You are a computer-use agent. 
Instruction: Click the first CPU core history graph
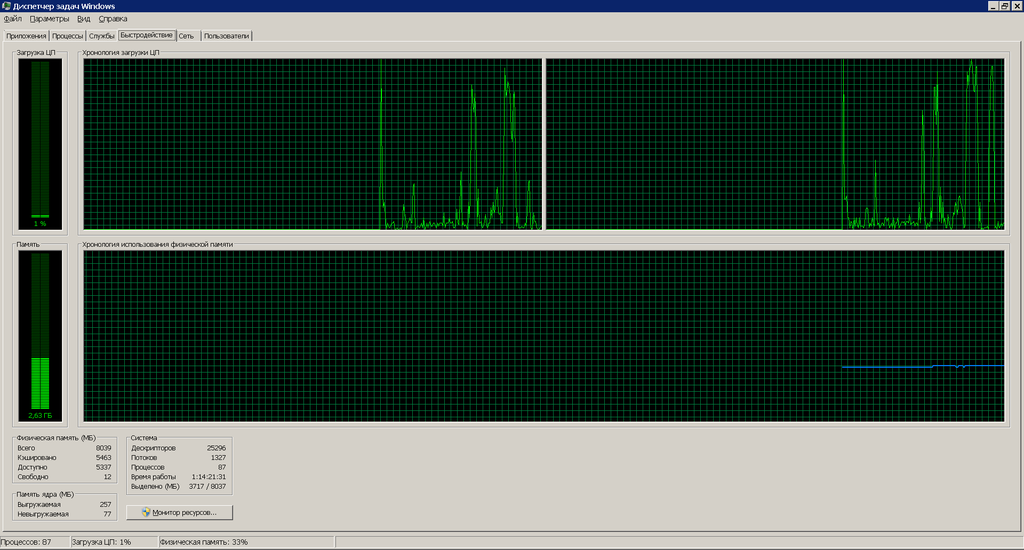click(x=312, y=144)
